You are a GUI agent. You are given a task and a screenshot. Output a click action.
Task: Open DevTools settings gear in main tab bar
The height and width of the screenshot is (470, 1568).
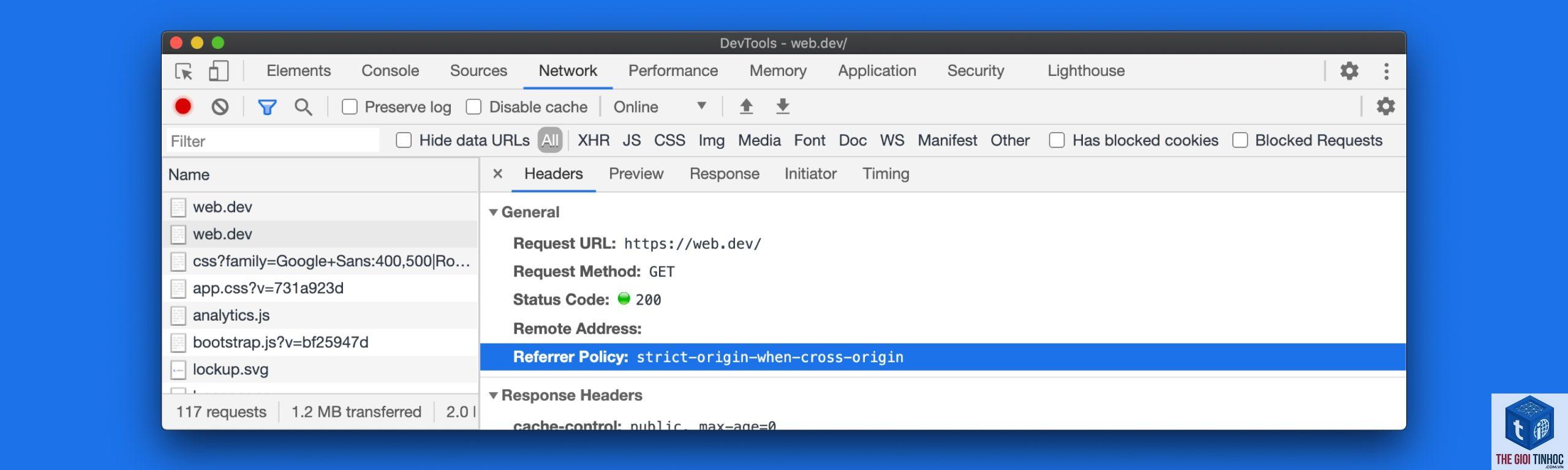1349,71
